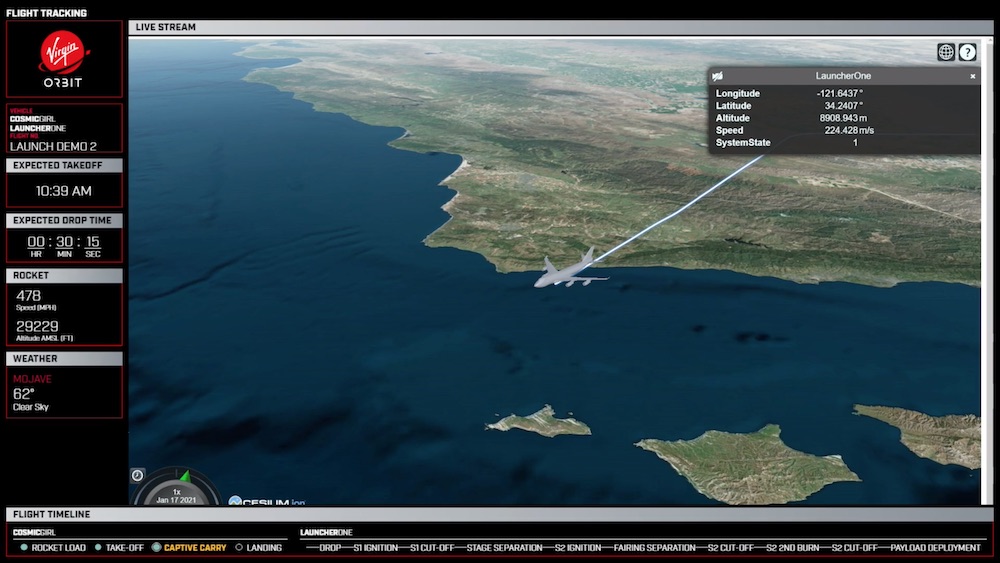This screenshot has width=1000, height=563.
Task: Click the Jan 17 2021 date on dial
Action: tap(177, 500)
